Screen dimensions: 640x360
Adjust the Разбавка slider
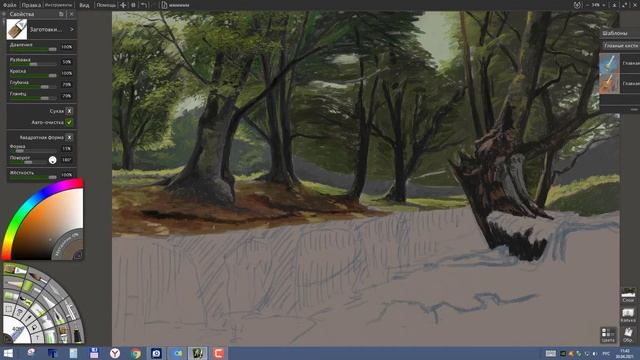[x=33, y=64]
